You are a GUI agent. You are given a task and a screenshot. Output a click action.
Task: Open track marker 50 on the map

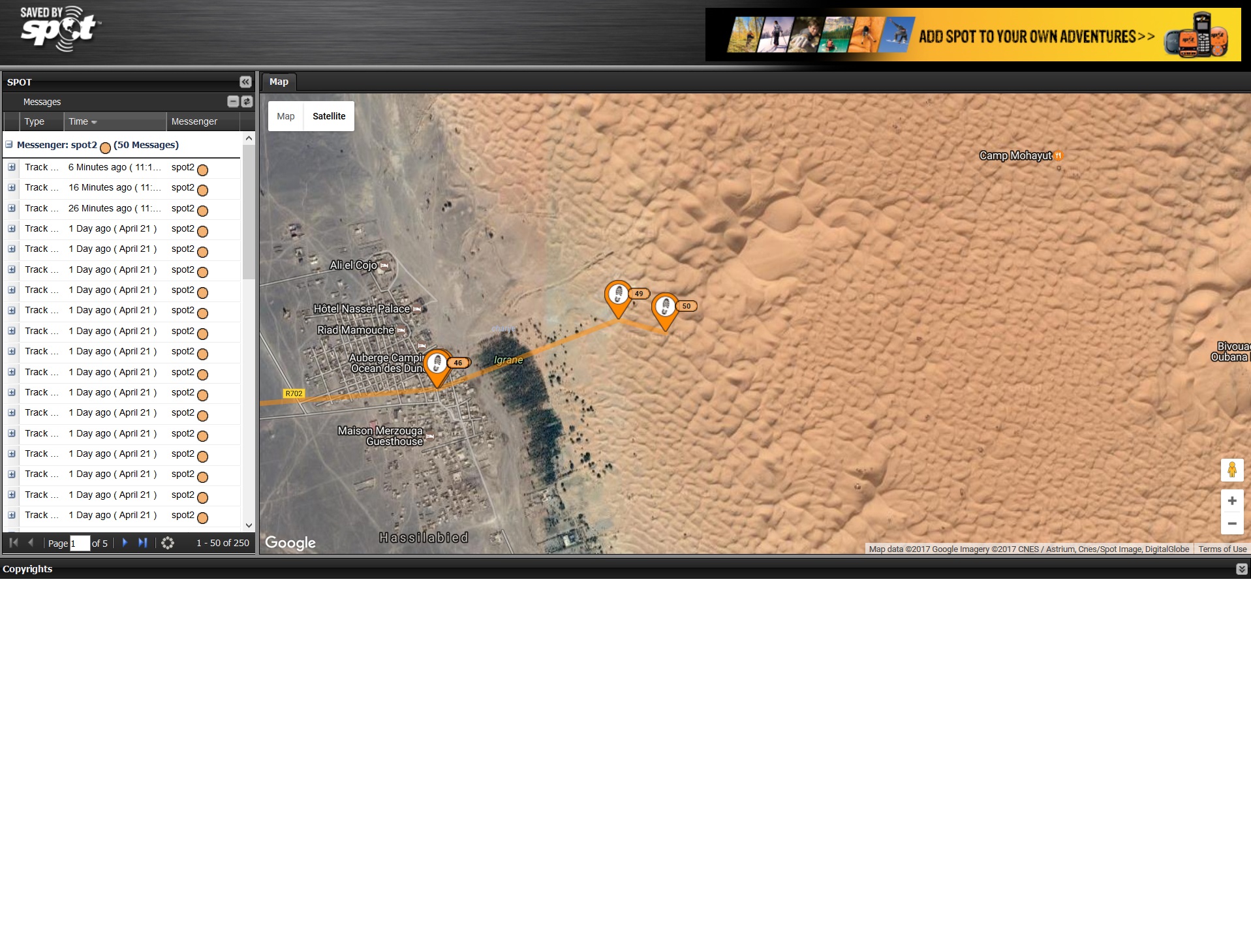pyautogui.click(x=665, y=311)
